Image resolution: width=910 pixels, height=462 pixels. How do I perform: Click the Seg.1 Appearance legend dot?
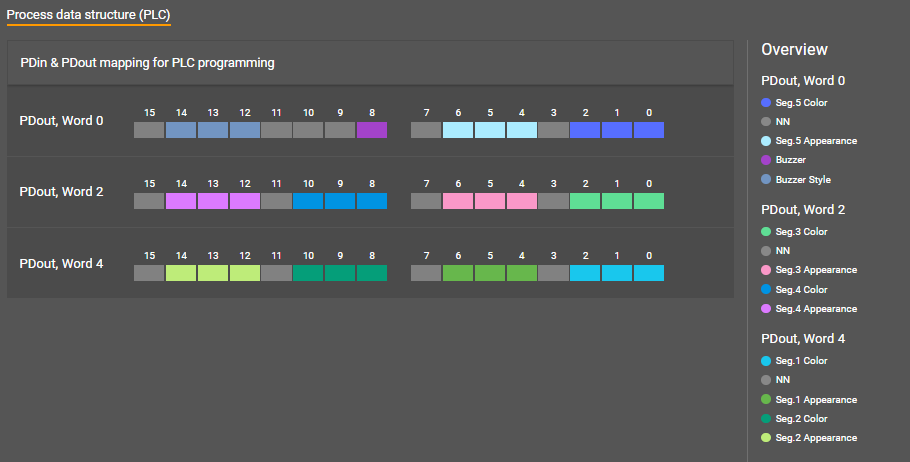[x=766, y=399]
